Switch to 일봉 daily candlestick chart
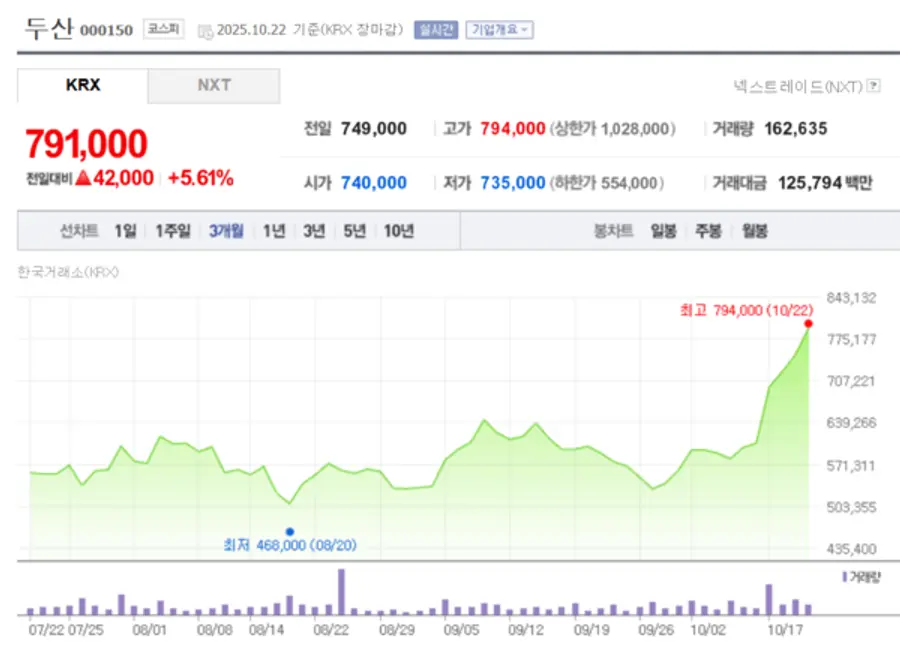Screen dimensions: 900x665 coord(663,231)
